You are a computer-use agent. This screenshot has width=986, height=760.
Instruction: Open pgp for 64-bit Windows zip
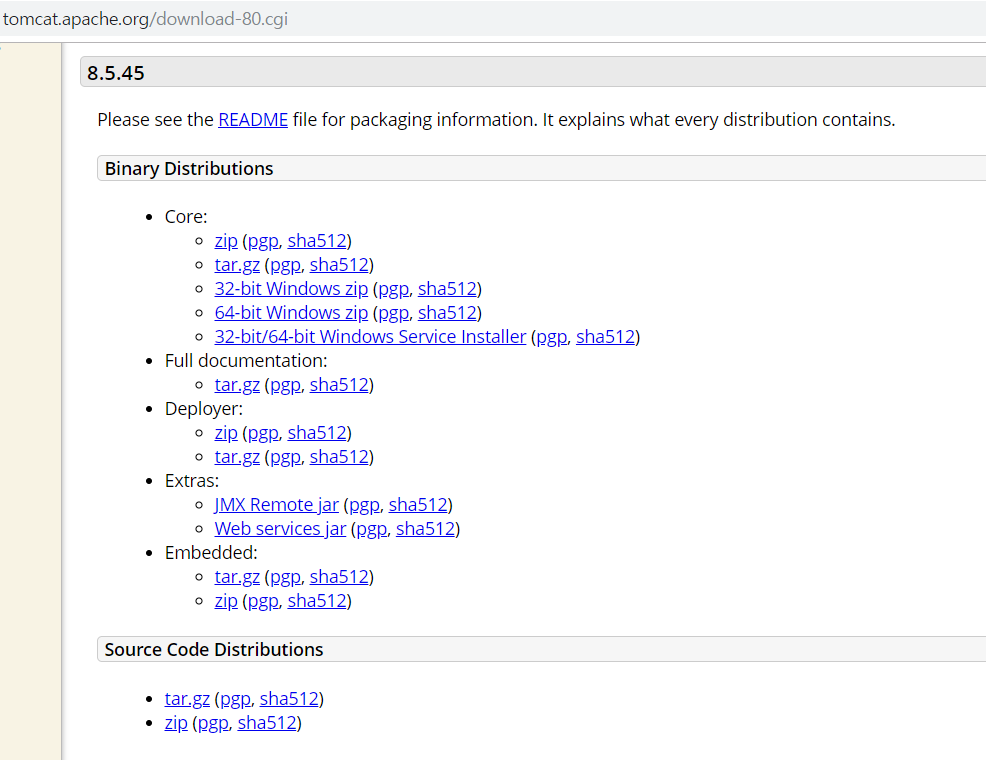(x=393, y=312)
